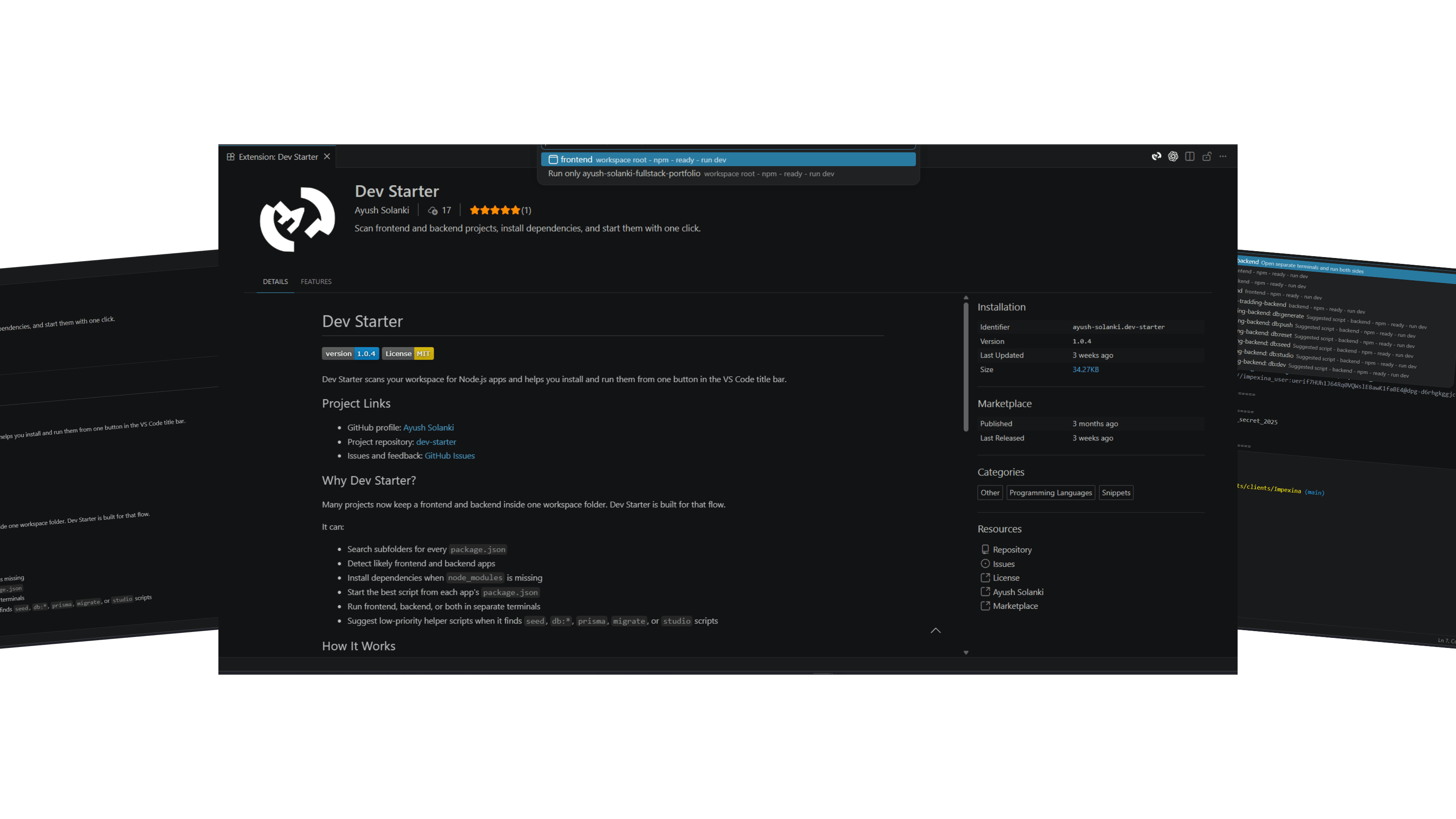1456x819 pixels.
Task: Click the external link icon beside Marketplace
Action: pos(985,606)
